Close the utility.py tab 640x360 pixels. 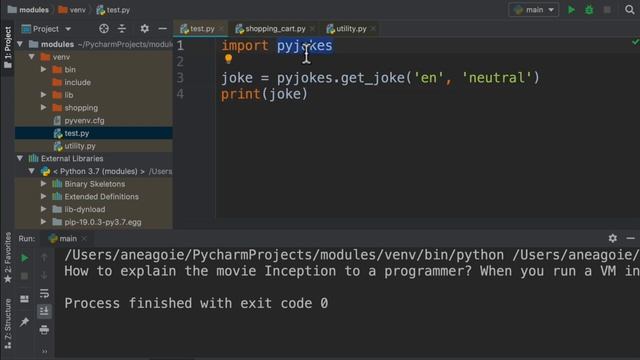pos(373,29)
